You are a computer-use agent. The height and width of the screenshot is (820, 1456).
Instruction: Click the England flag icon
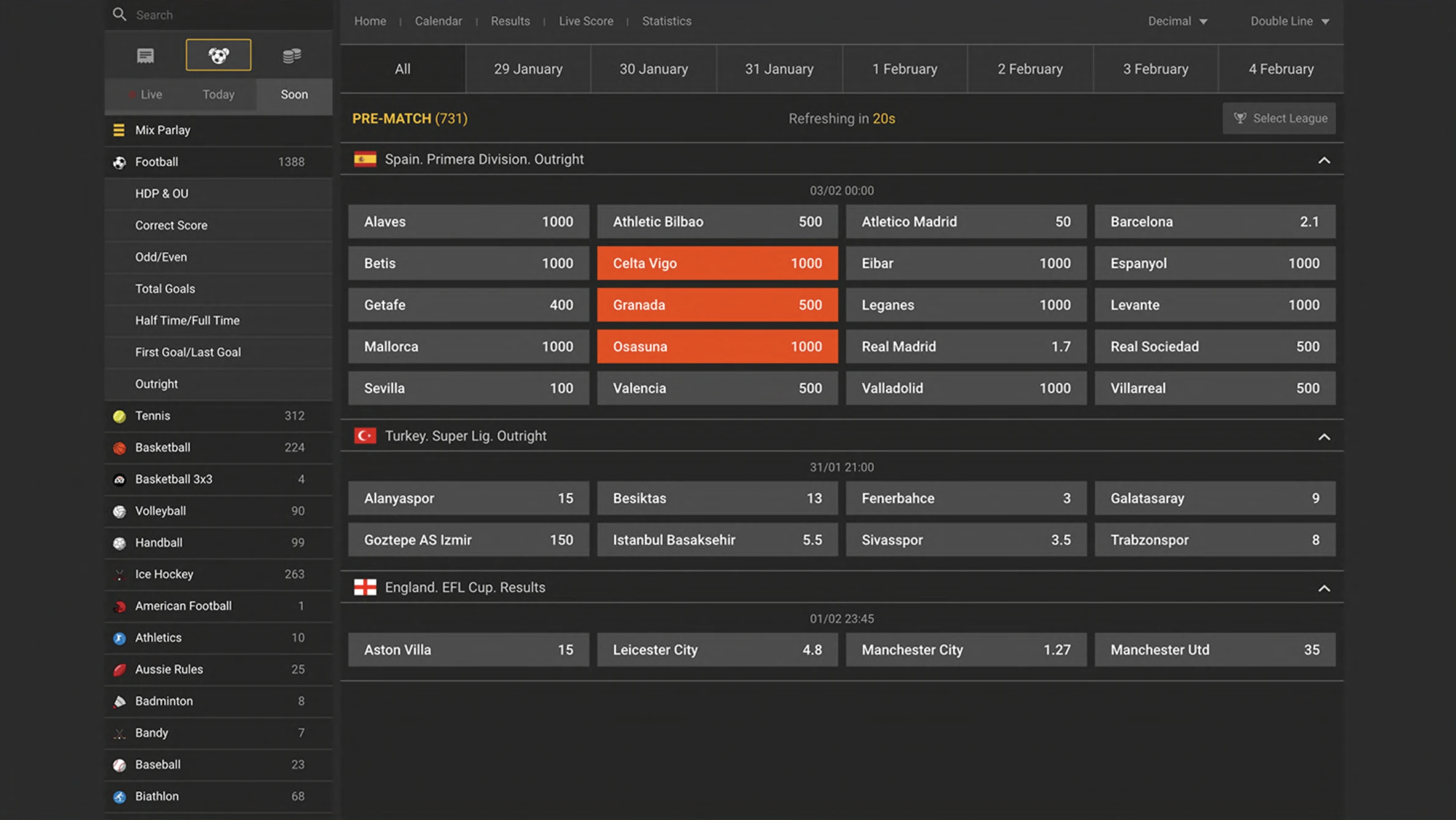pos(365,587)
